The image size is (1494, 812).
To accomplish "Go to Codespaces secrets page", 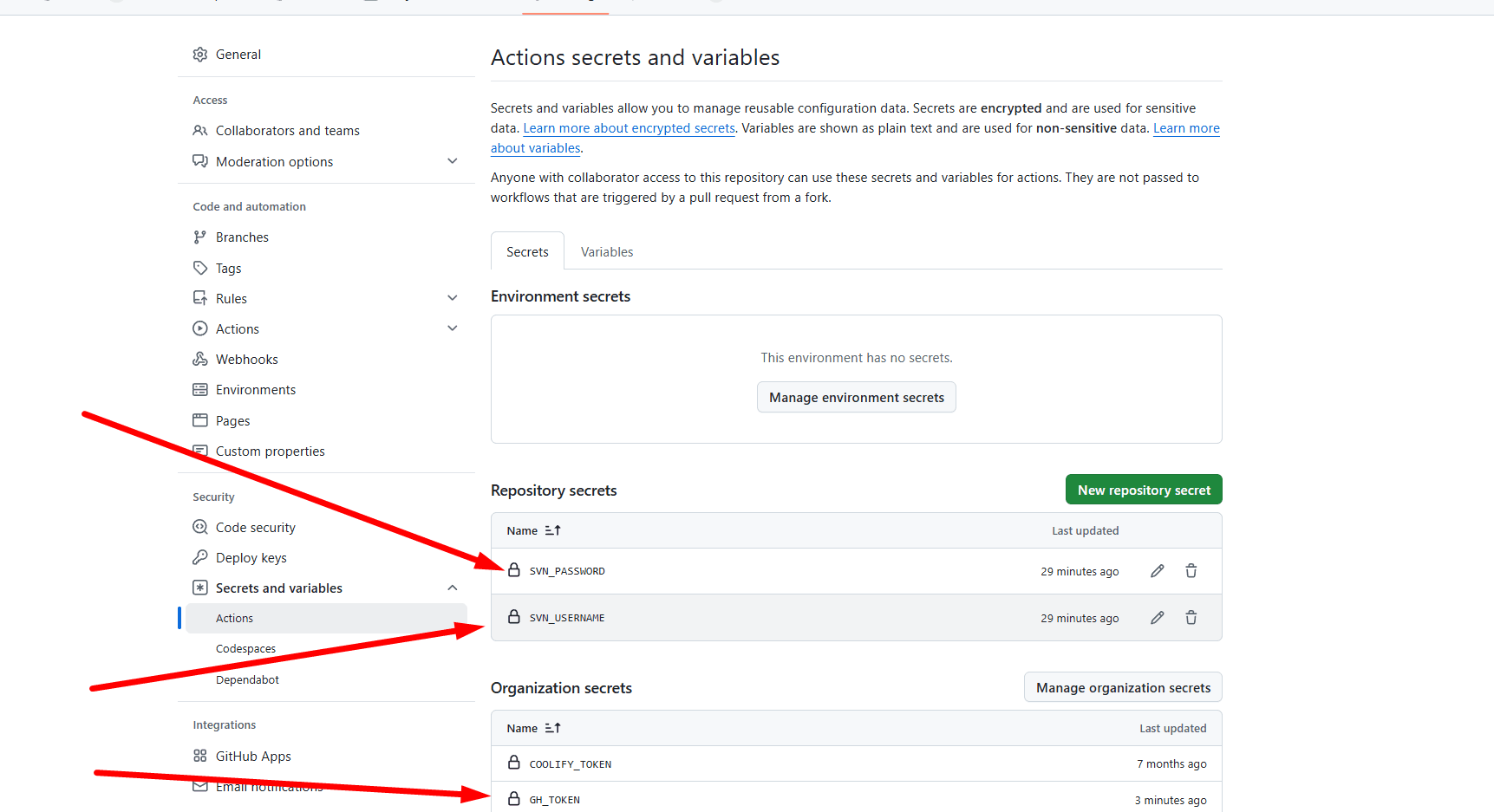I will (245, 649).
